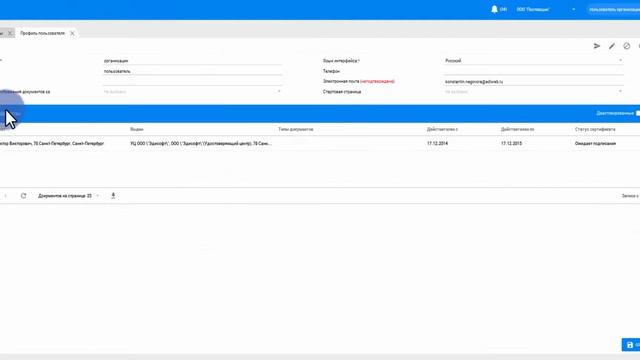Click the send arrow icon

[597, 46]
